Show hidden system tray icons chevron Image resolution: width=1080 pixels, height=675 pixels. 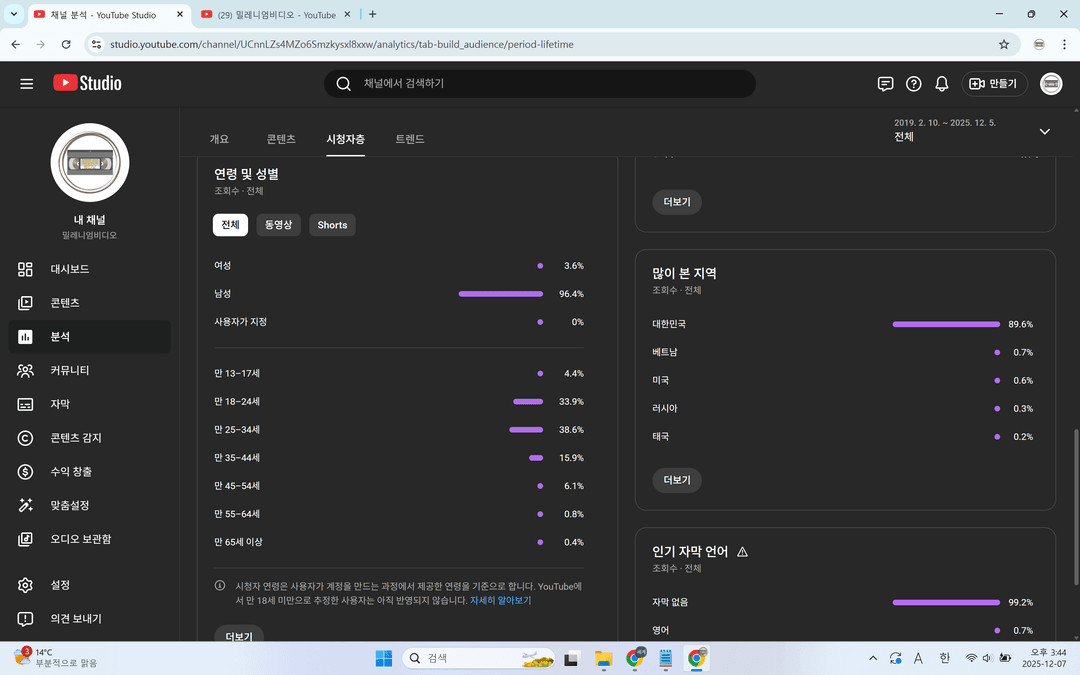(x=873, y=658)
